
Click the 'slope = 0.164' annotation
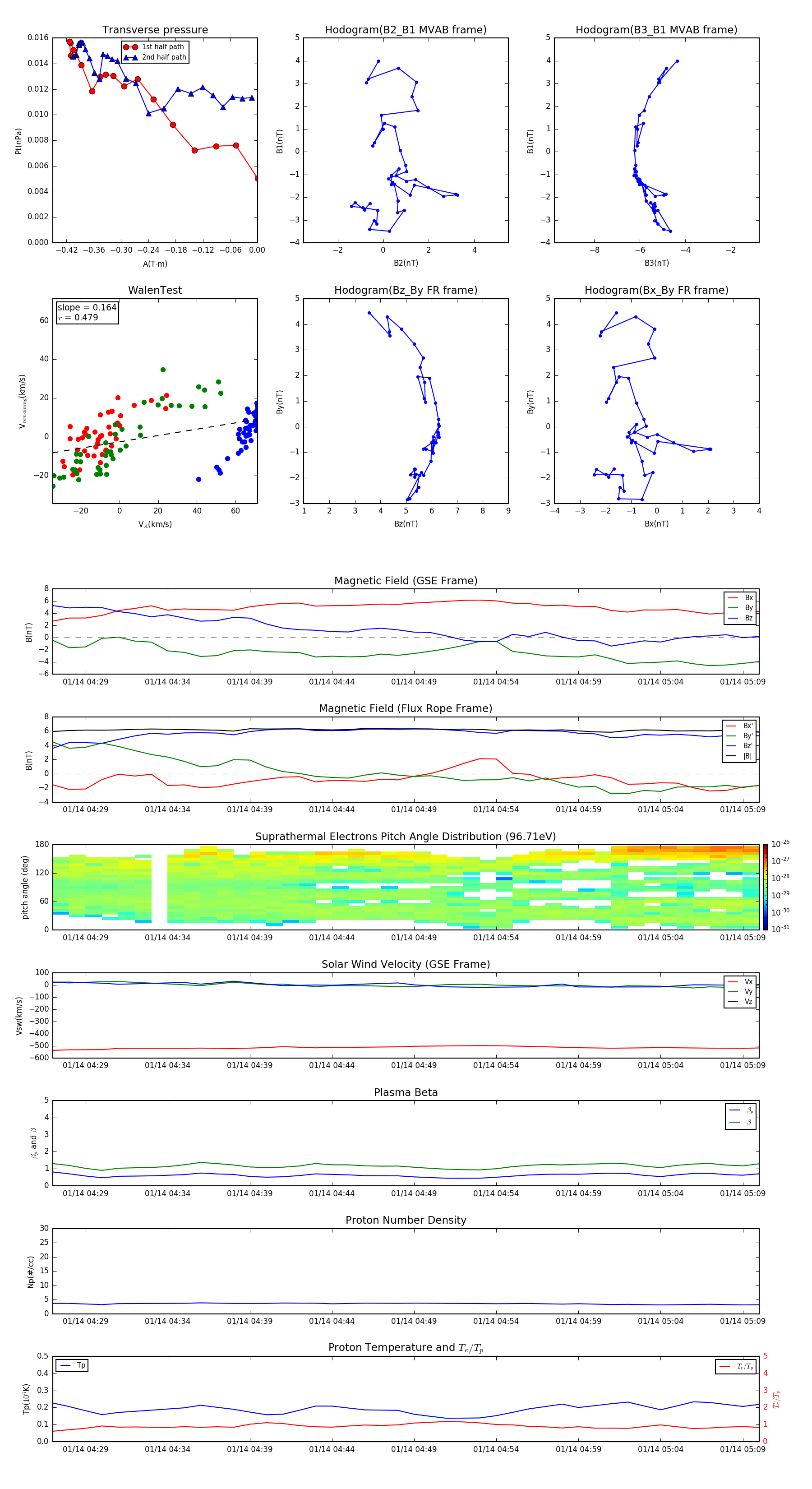[87, 308]
